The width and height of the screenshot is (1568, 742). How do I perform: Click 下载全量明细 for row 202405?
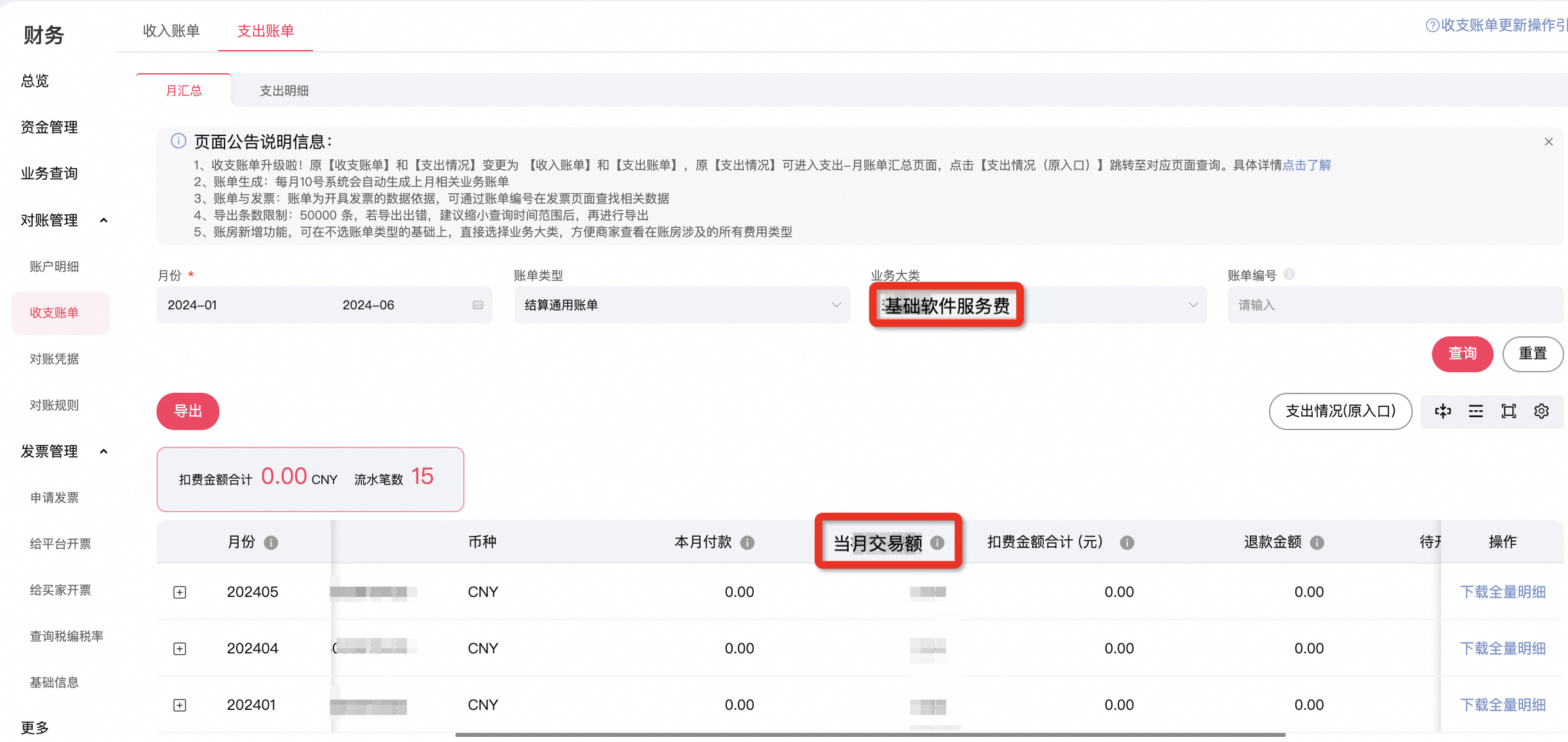point(1503,592)
